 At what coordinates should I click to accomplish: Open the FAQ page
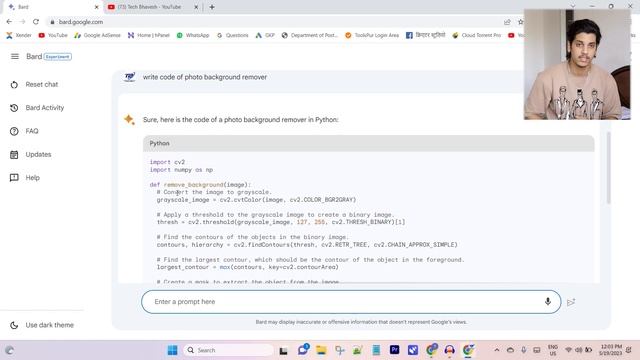(24, 131)
